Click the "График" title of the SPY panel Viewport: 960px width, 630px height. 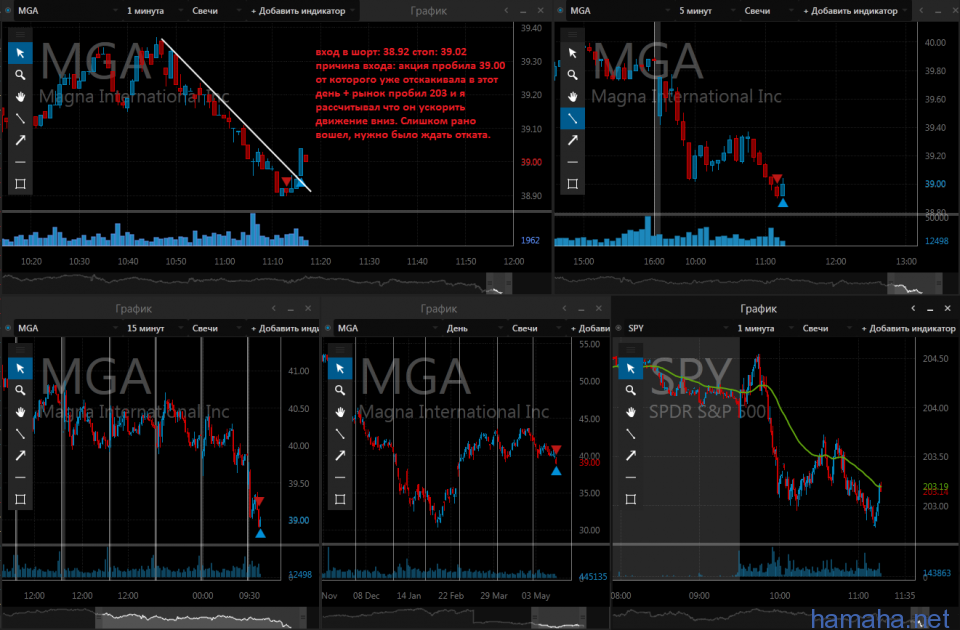[758, 309]
